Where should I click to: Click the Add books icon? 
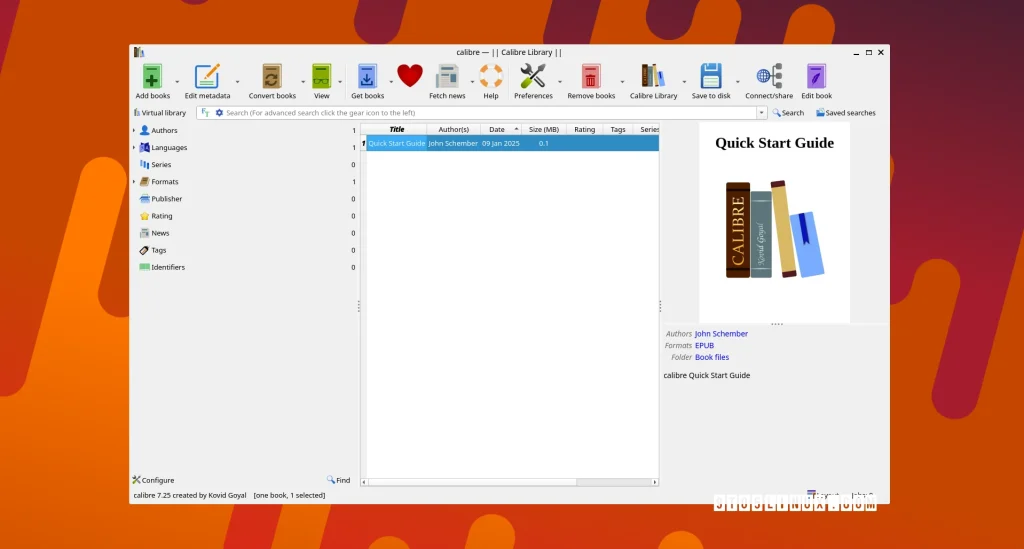(152, 77)
